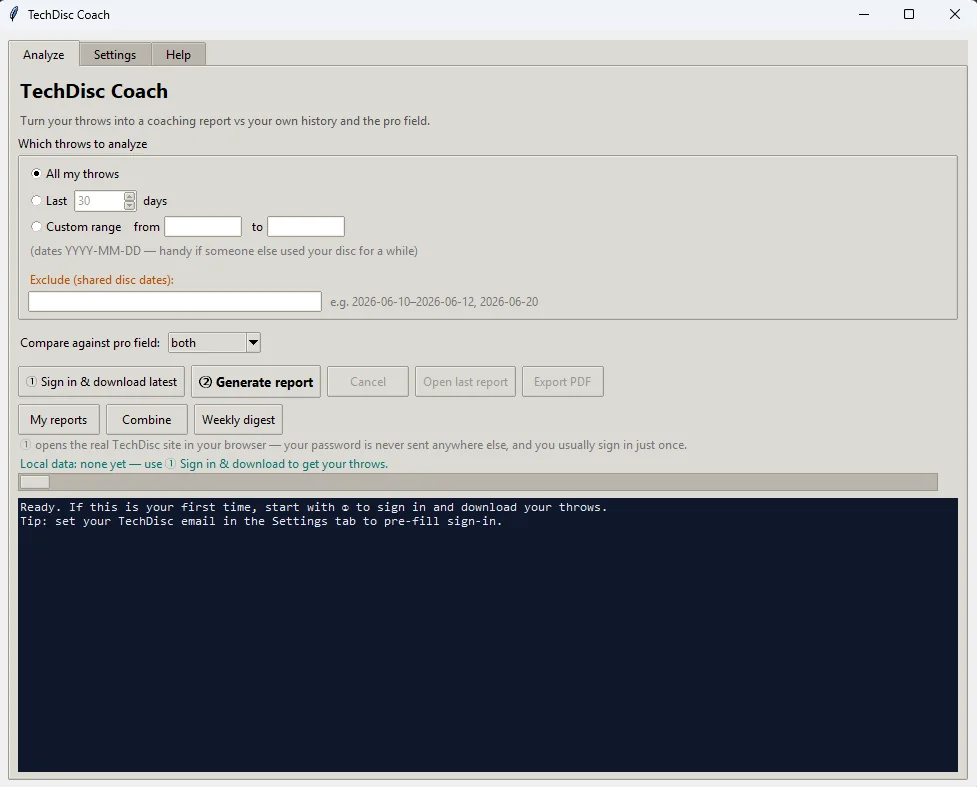Viewport: 977px width, 787px height.
Task: Focus the custom range from date field
Action: (x=203, y=226)
